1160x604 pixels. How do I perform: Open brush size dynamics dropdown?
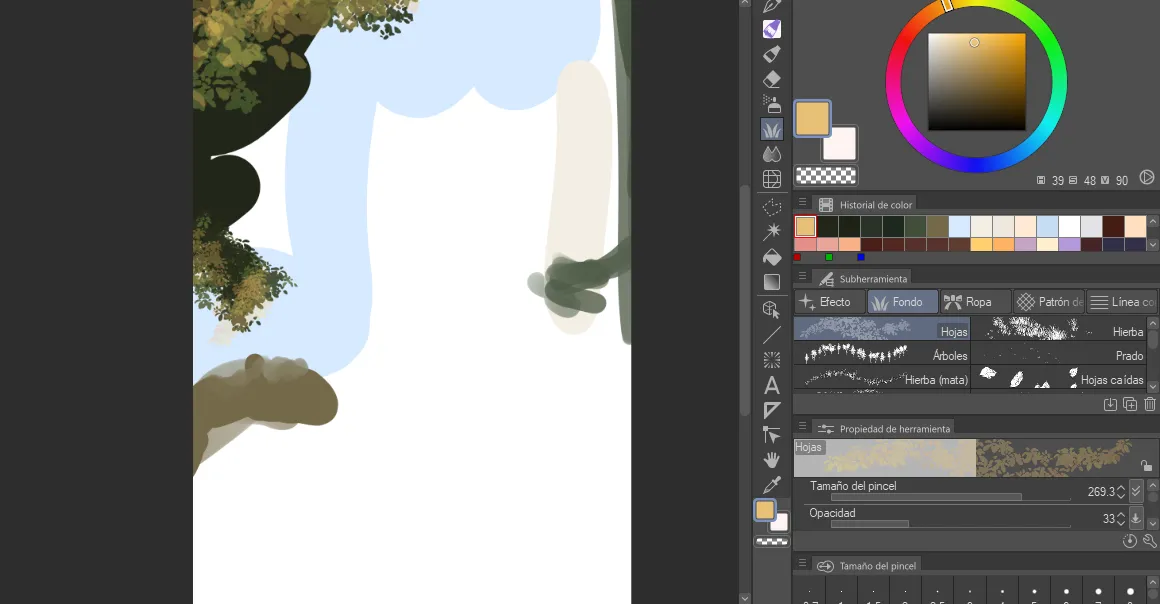tap(1136, 491)
